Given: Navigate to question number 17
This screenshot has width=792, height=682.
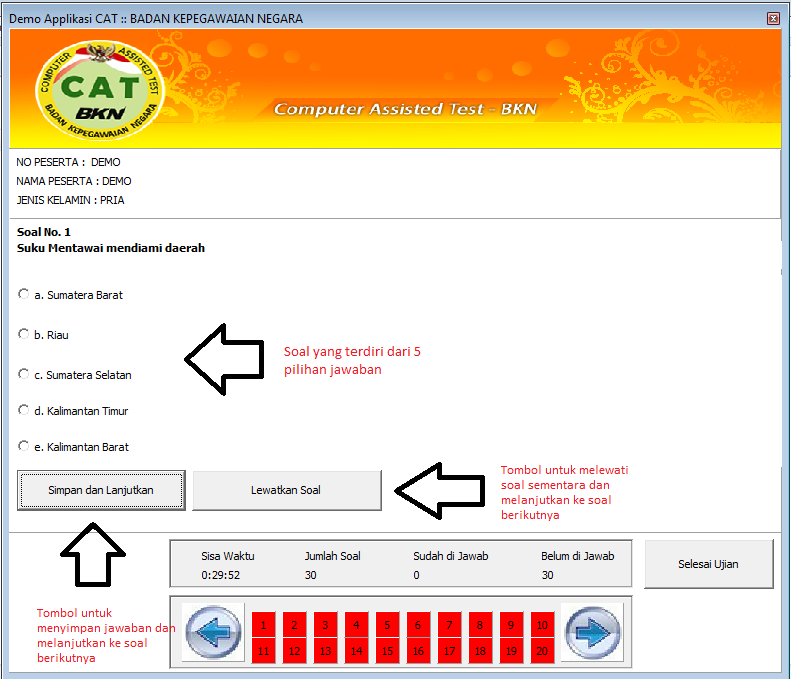Looking at the screenshot, I should [x=450, y=651].
